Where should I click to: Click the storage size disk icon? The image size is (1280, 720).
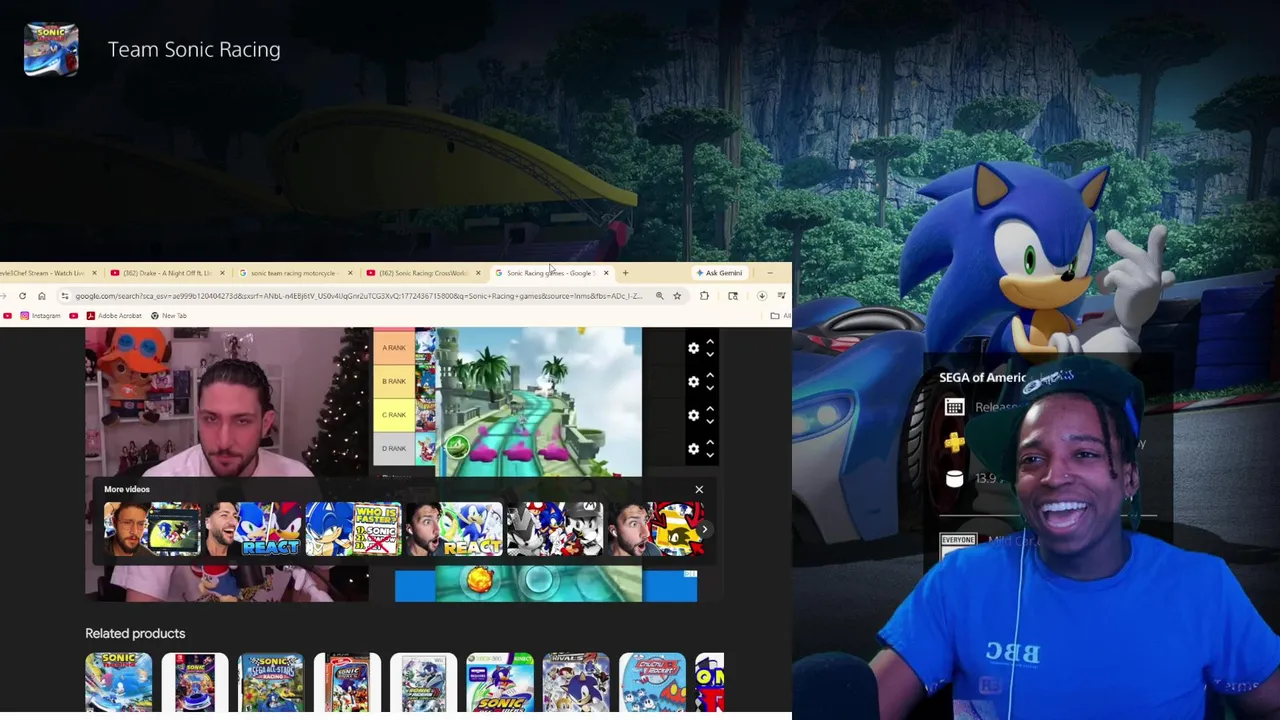click(x=954, y=478)
